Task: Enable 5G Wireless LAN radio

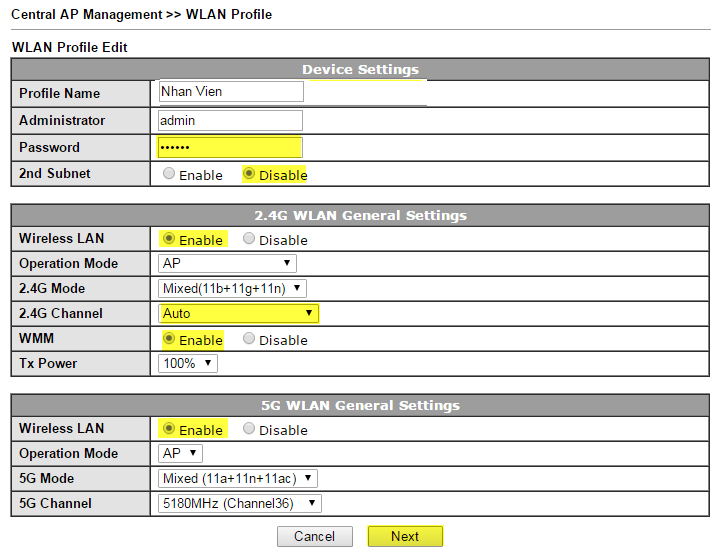Action: [169, 428]
